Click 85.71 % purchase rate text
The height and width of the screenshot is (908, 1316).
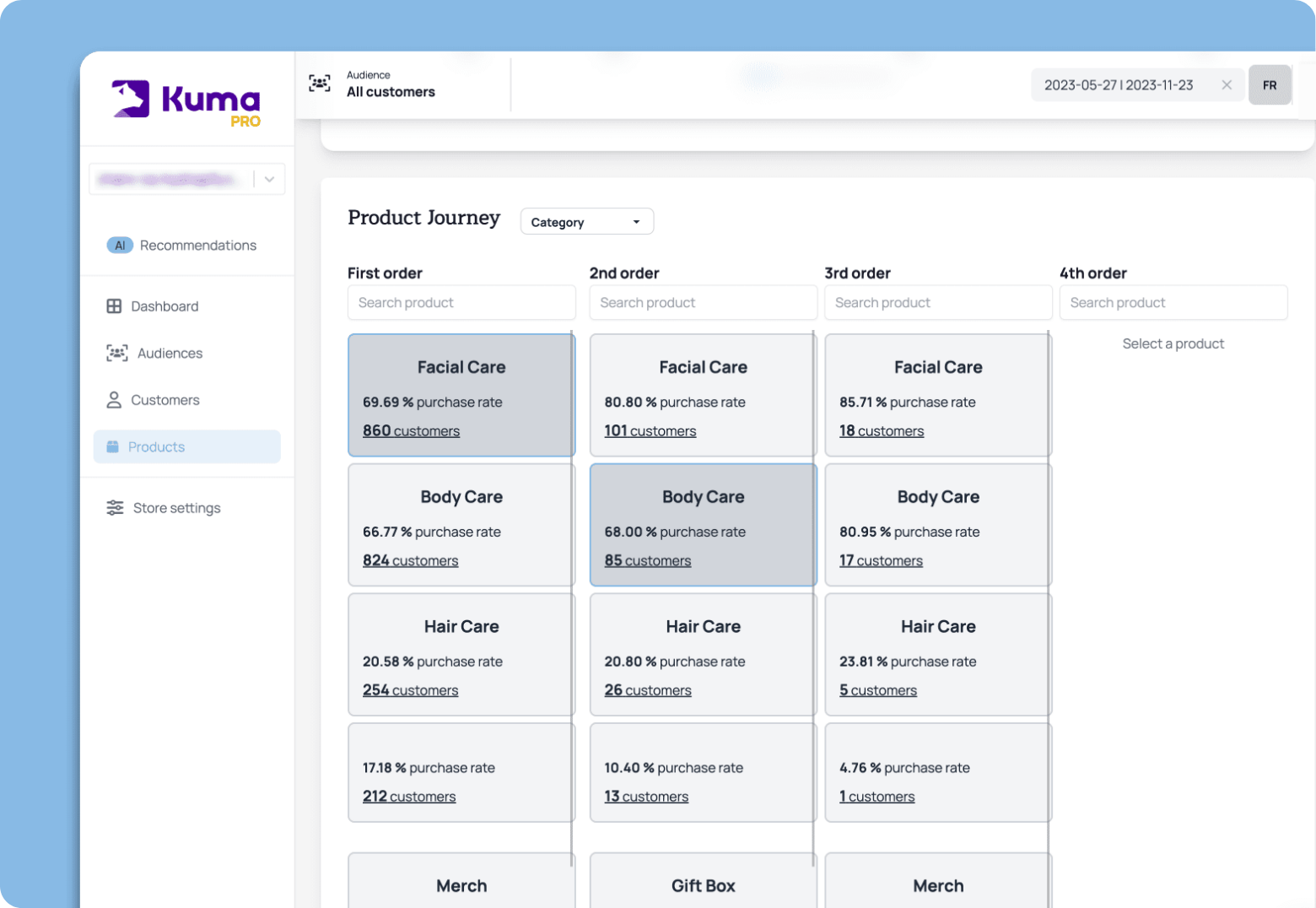click(908, 402)
